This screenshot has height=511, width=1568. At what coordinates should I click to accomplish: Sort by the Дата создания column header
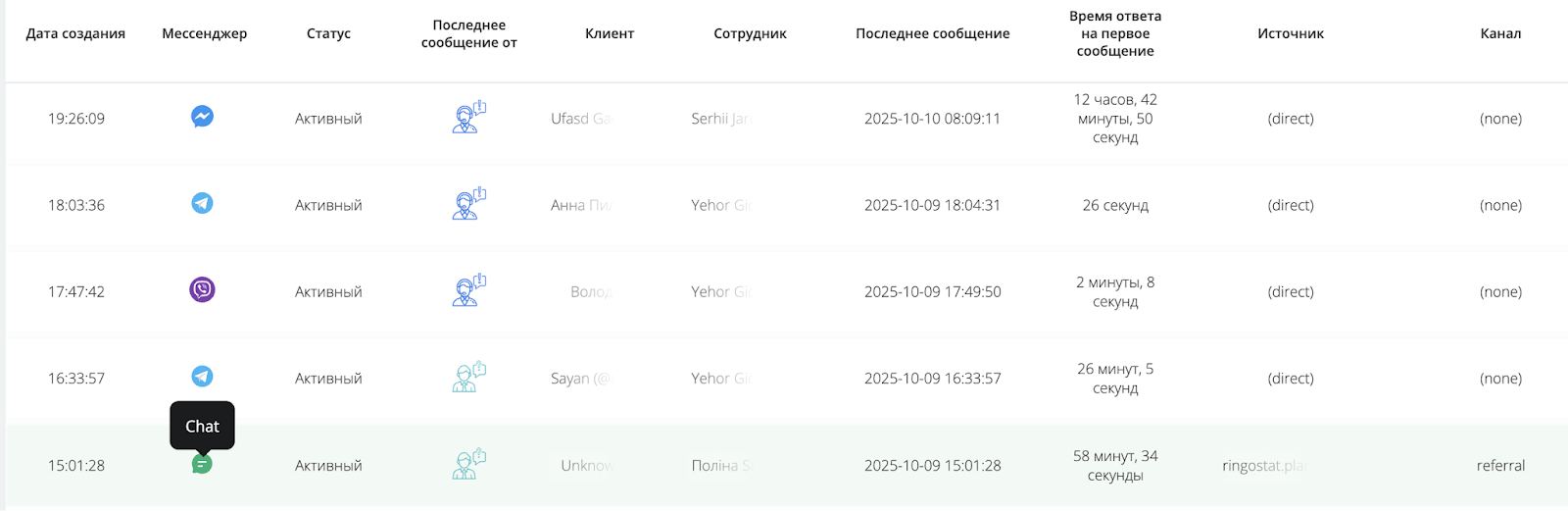(75, 33)
